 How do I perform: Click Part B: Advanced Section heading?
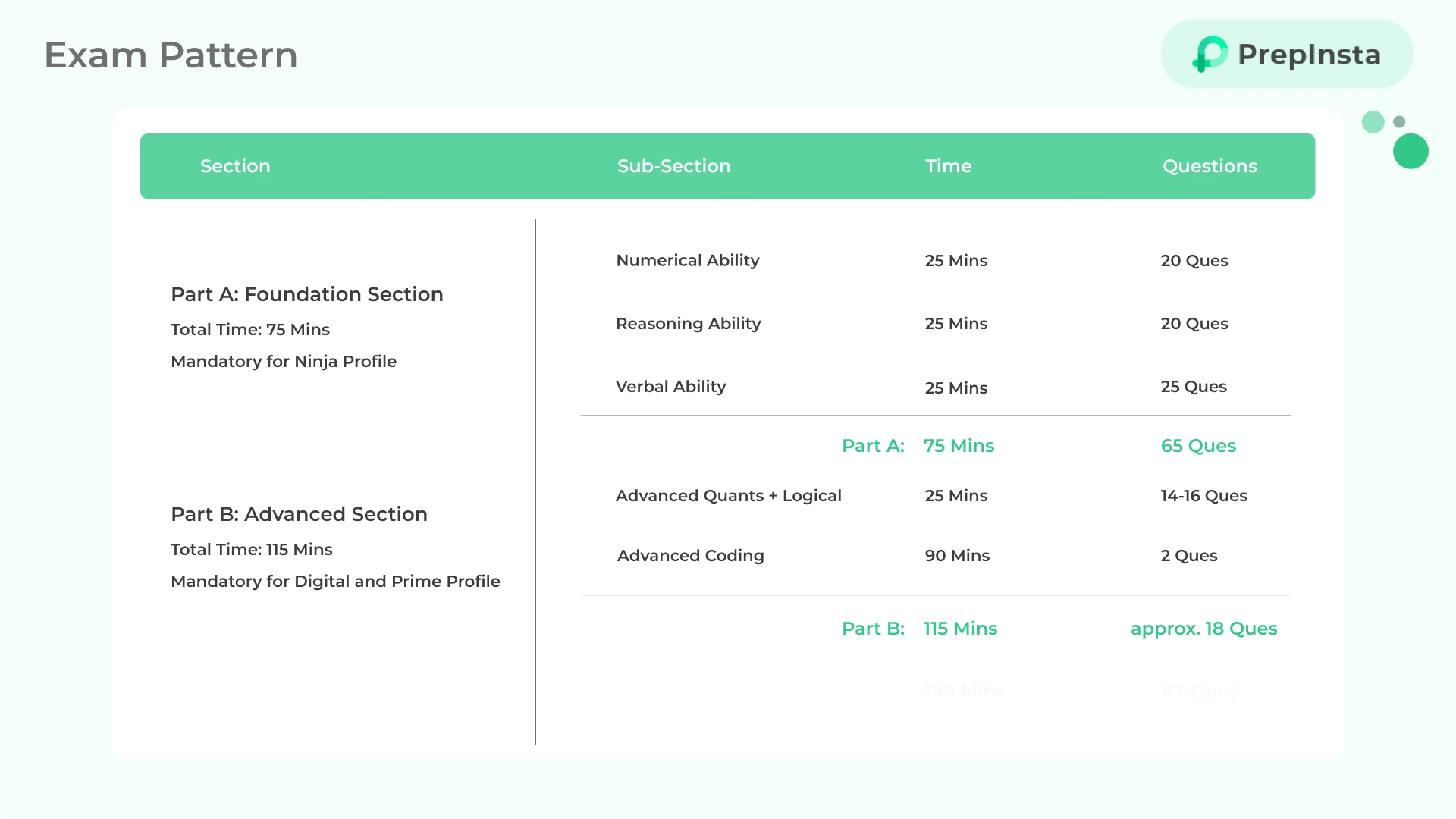tap(299, 514)
